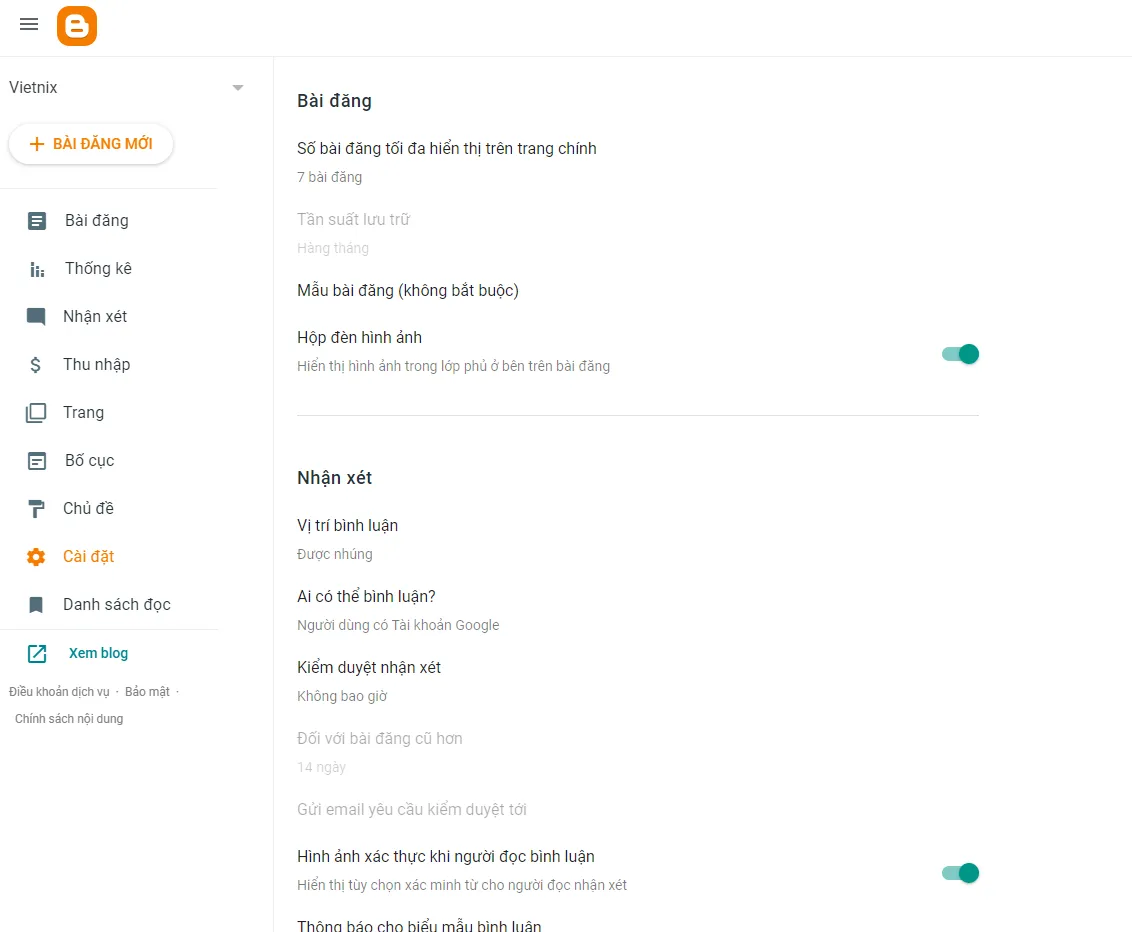Click the BÀI ĐĂNG MỚI button
This screenshot has height=932, width=1132.
pyautogui.click(x=91, y=144)
